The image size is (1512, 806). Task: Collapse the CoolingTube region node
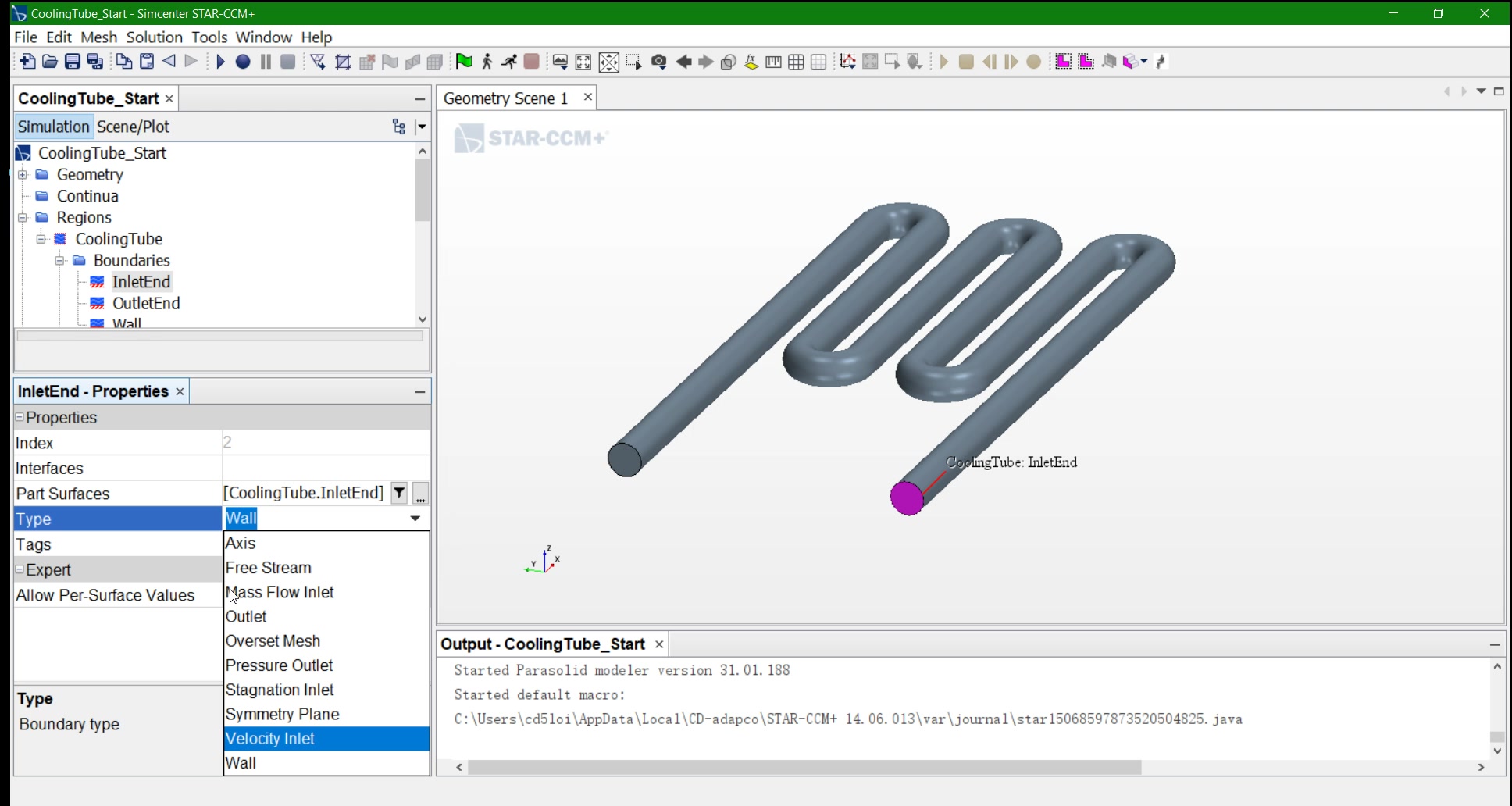(41, 238)
